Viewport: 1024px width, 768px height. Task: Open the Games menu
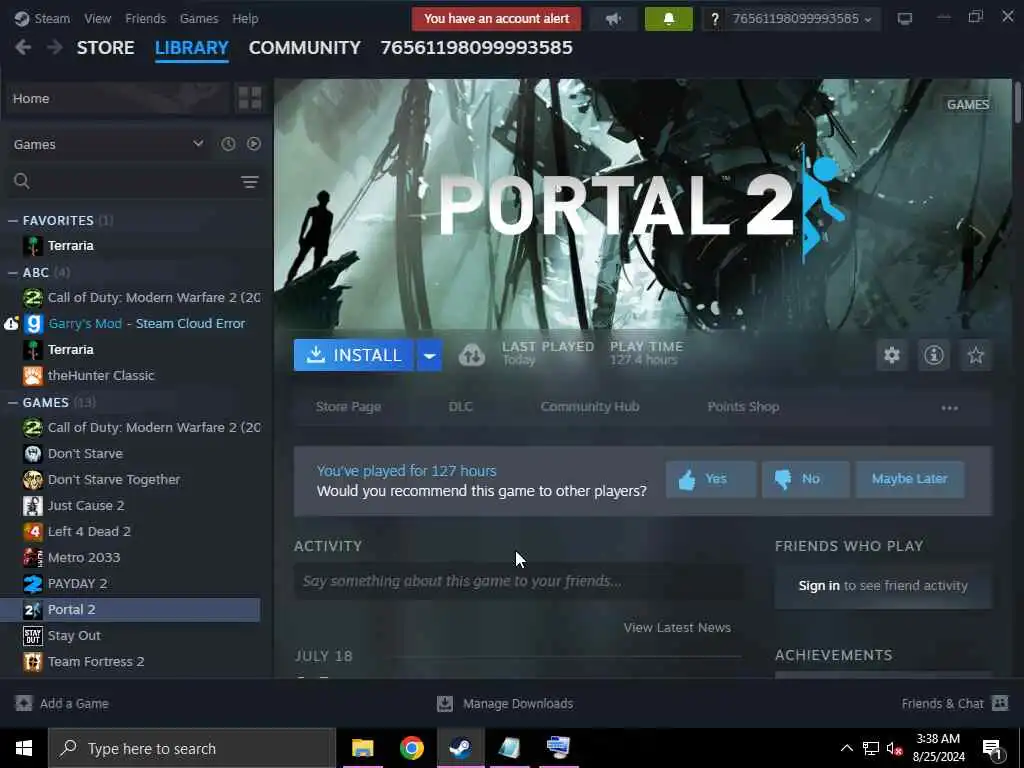[199, 18]
